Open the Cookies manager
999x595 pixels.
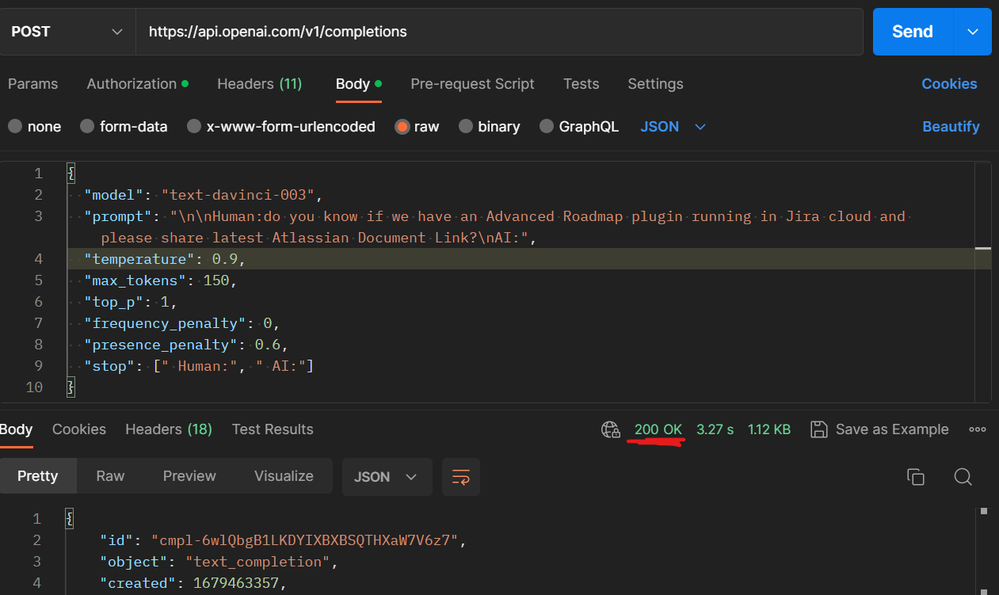click(x=948, y=84)
